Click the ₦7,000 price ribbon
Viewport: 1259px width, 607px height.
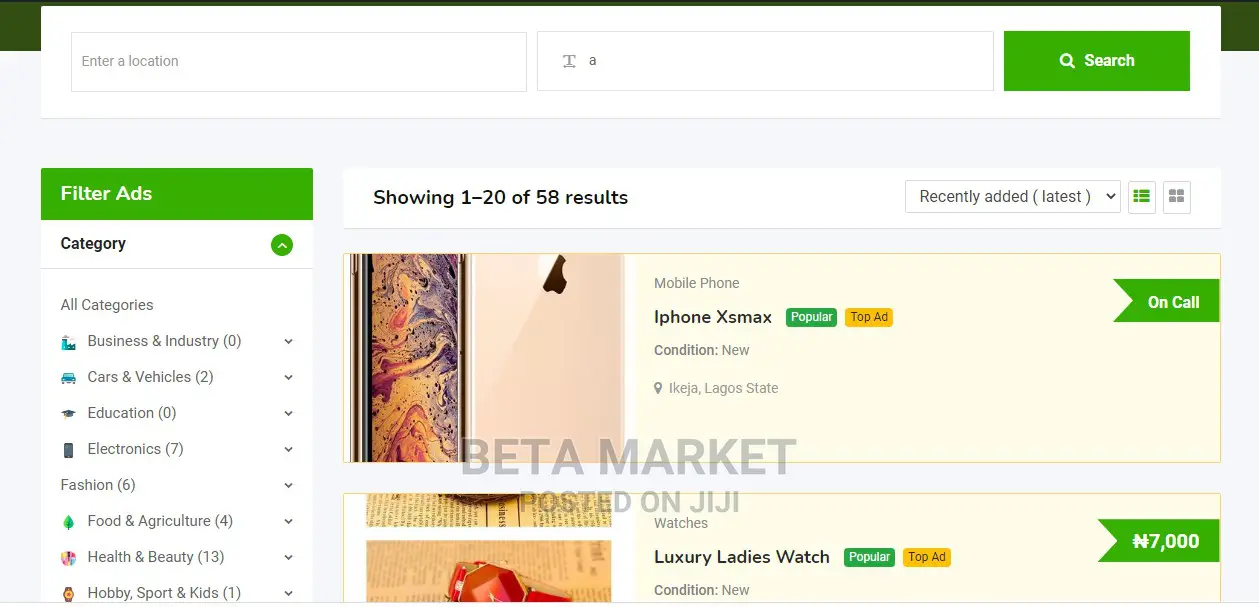[1159, 541]
